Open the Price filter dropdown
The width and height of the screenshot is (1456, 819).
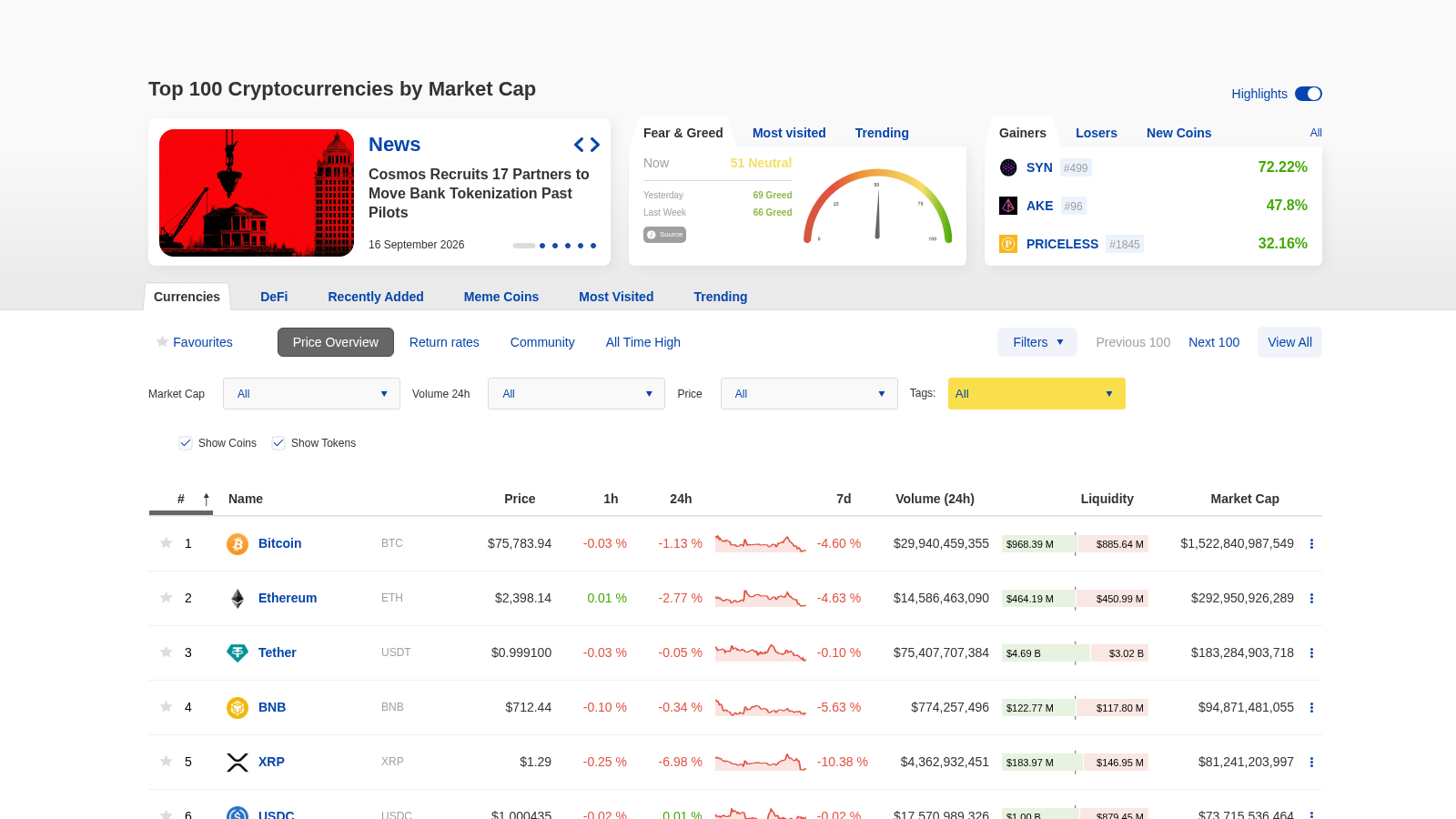(x=809, y=394)
